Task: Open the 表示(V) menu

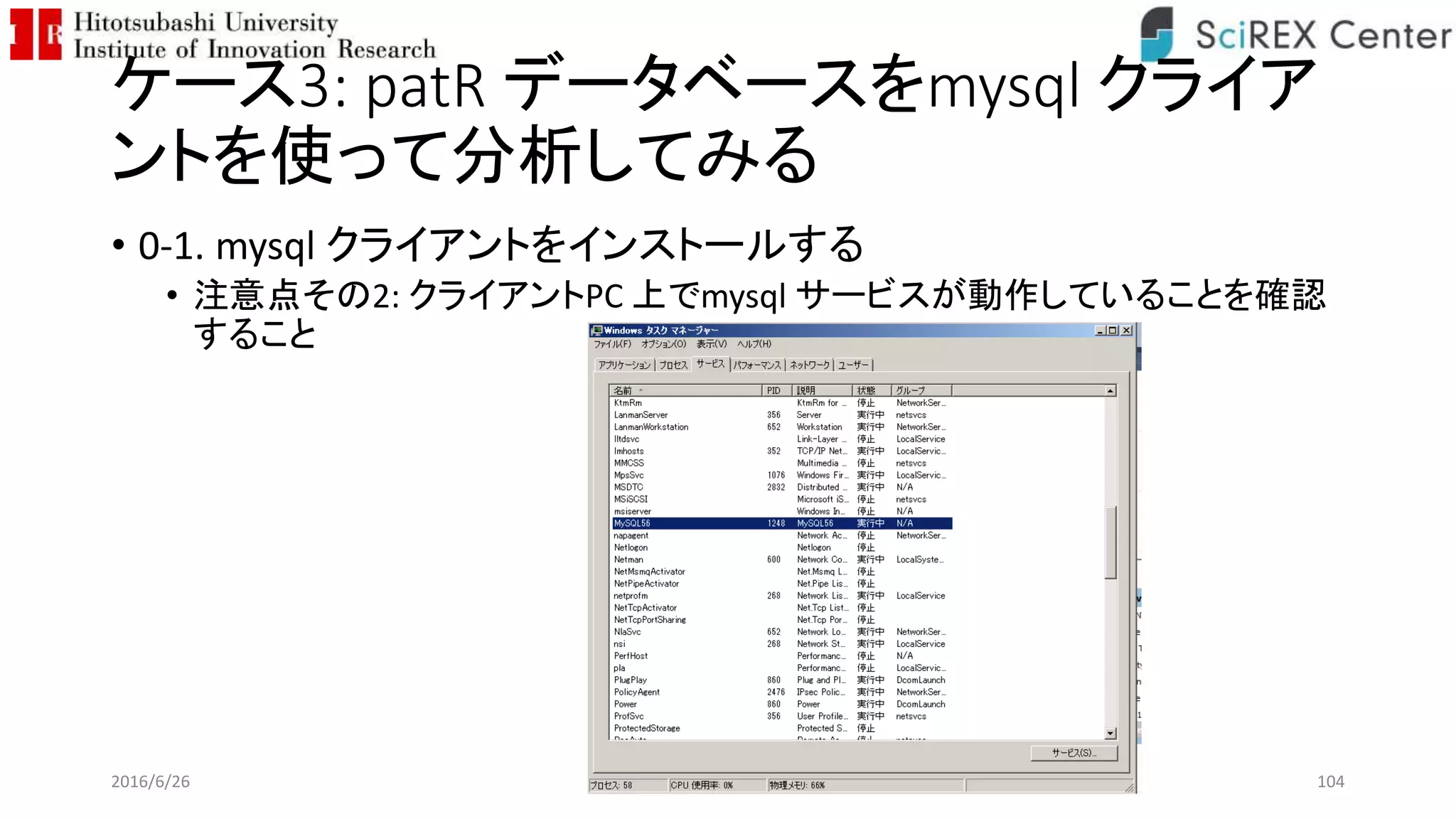Action: 711,344
